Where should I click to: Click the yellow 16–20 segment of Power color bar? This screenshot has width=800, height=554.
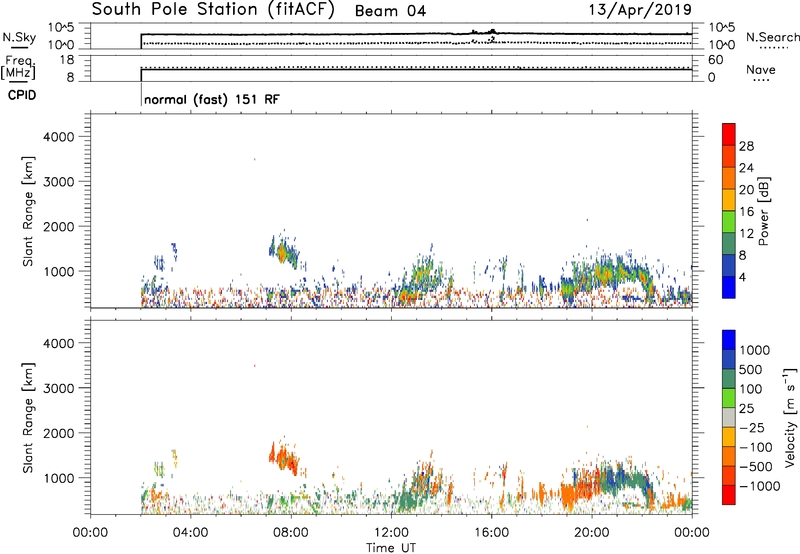[x=729, y=200]
